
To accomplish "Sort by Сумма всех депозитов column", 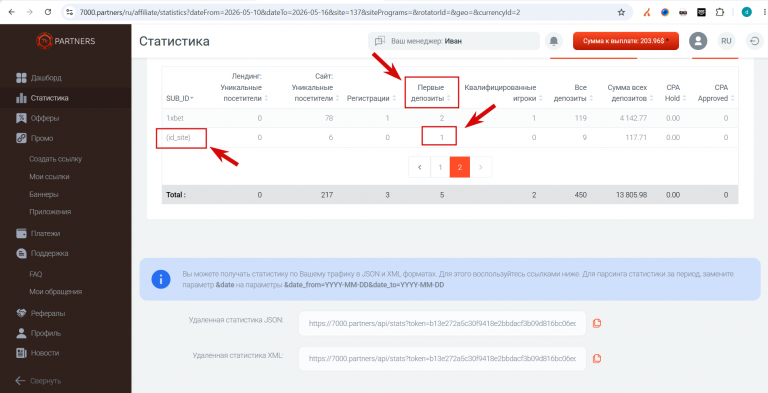I will (631, 93).
